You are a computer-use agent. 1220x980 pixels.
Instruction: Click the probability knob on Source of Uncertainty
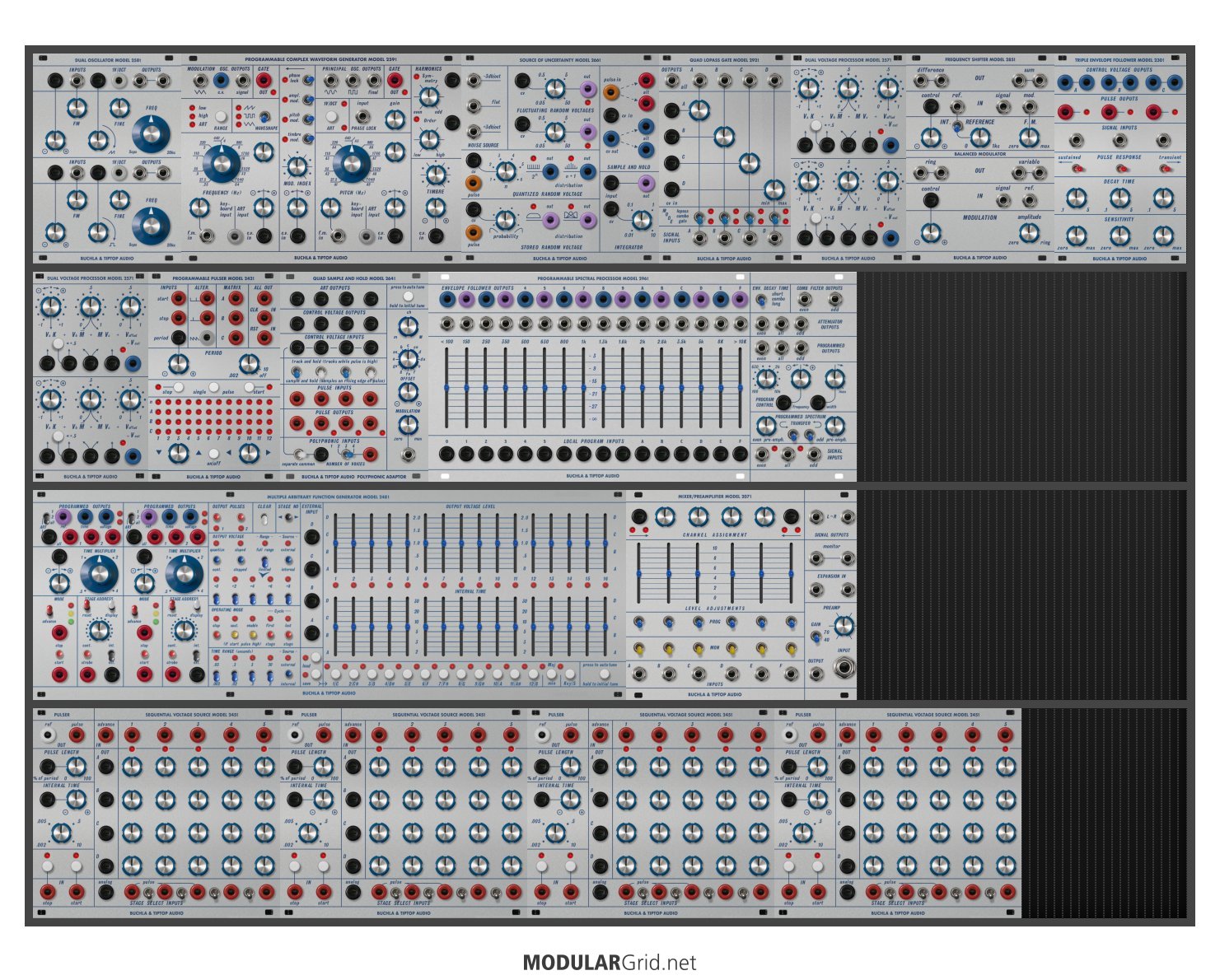(x=506, y=219)
